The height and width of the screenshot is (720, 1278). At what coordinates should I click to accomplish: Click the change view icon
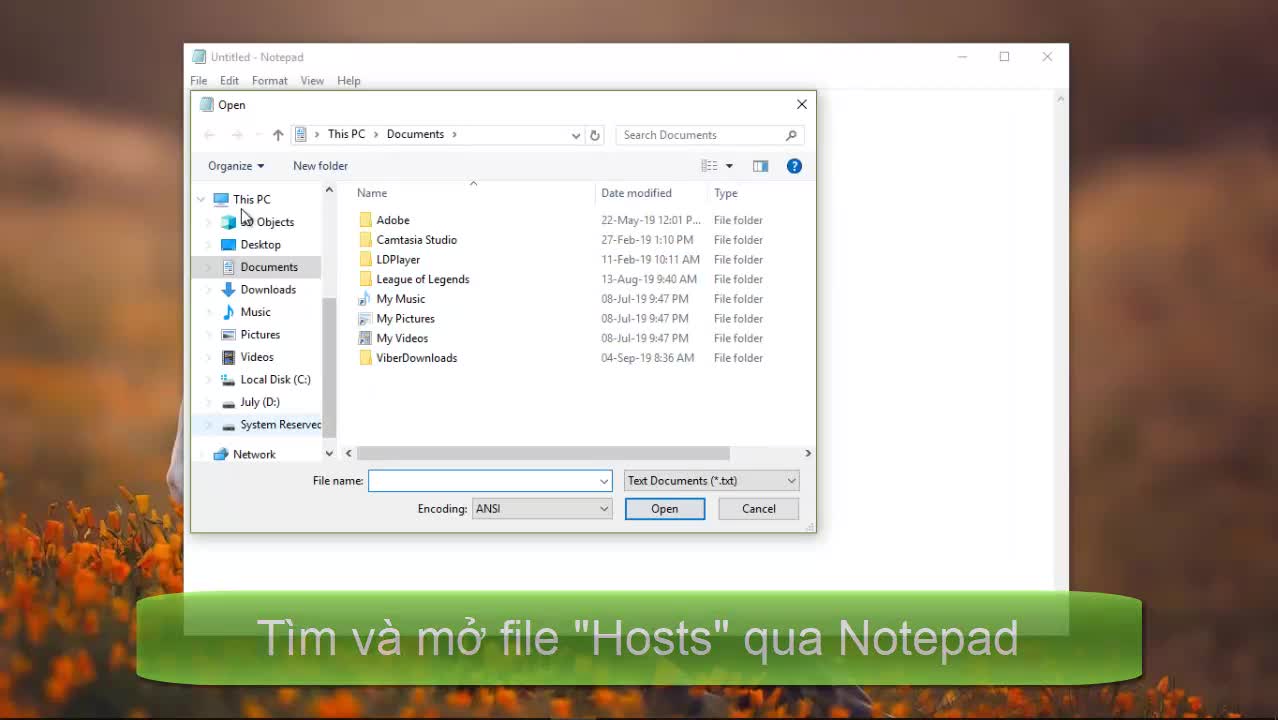click(709, 166)
